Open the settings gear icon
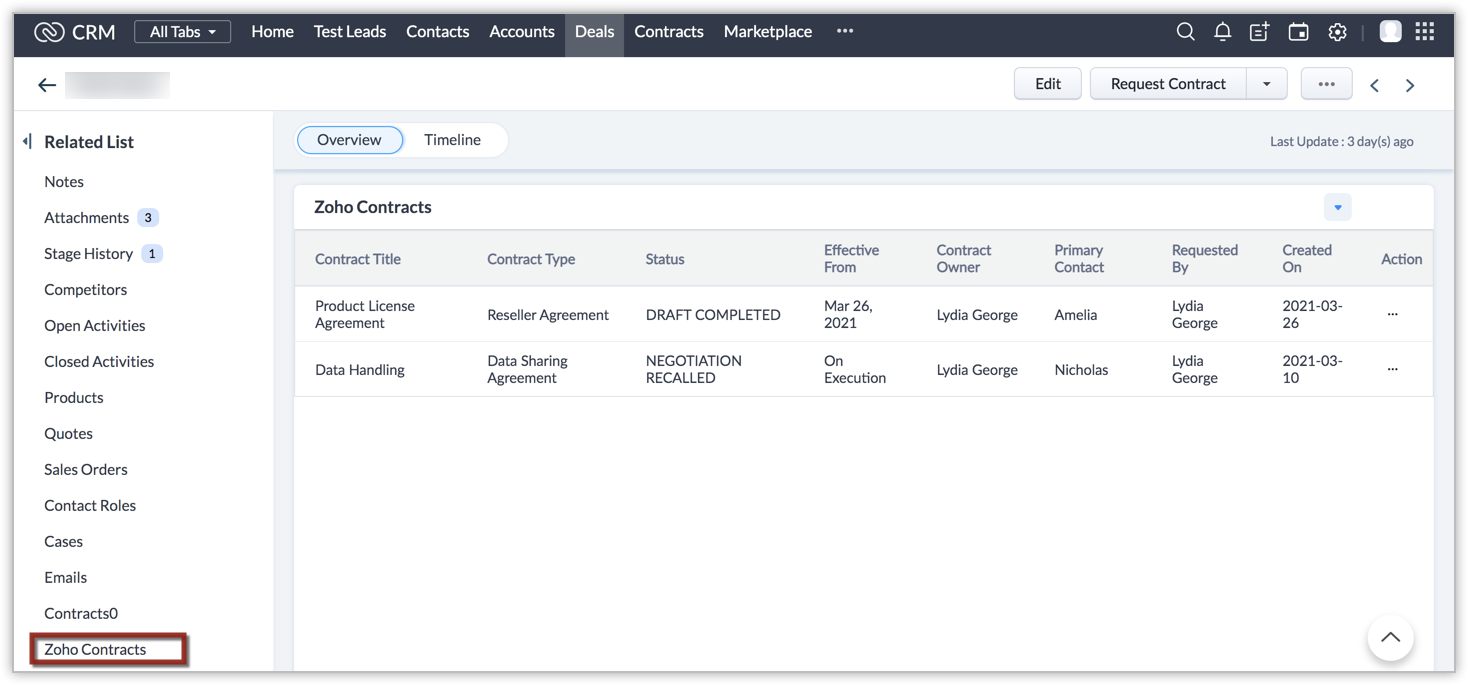Screen dimensions: 1468x685 1337,32
